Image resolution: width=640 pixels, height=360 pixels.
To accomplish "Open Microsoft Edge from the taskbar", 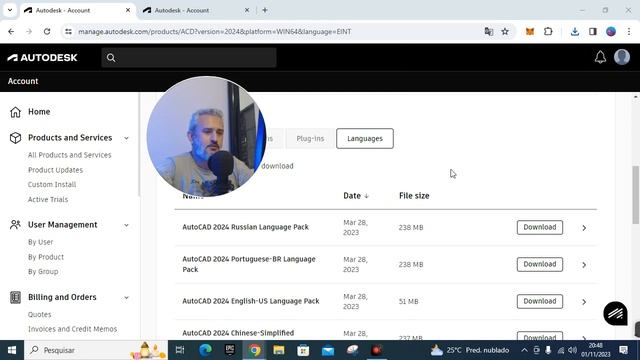I will tap(205, 350).
